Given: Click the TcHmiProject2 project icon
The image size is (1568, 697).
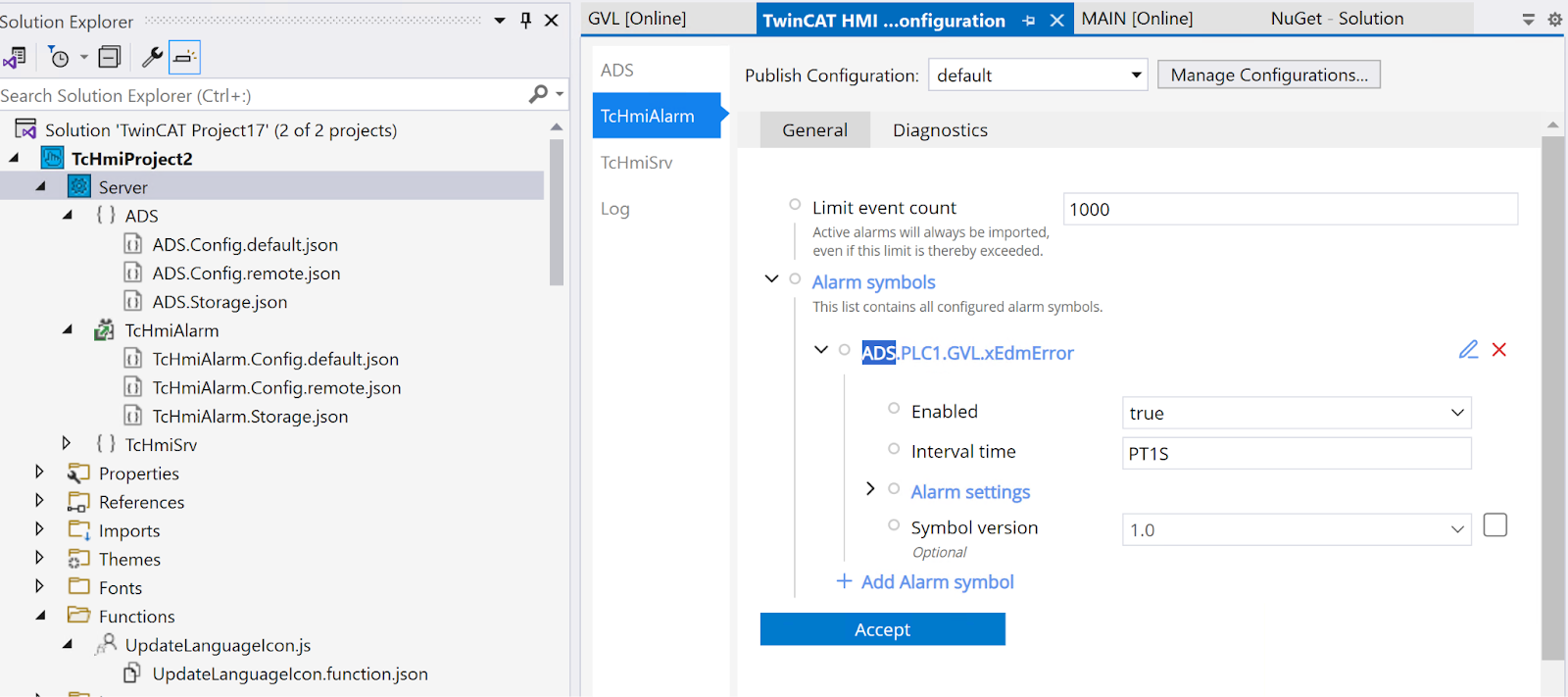Looking at the screenshot, I should pyautogui.click(x=52, y=158).
